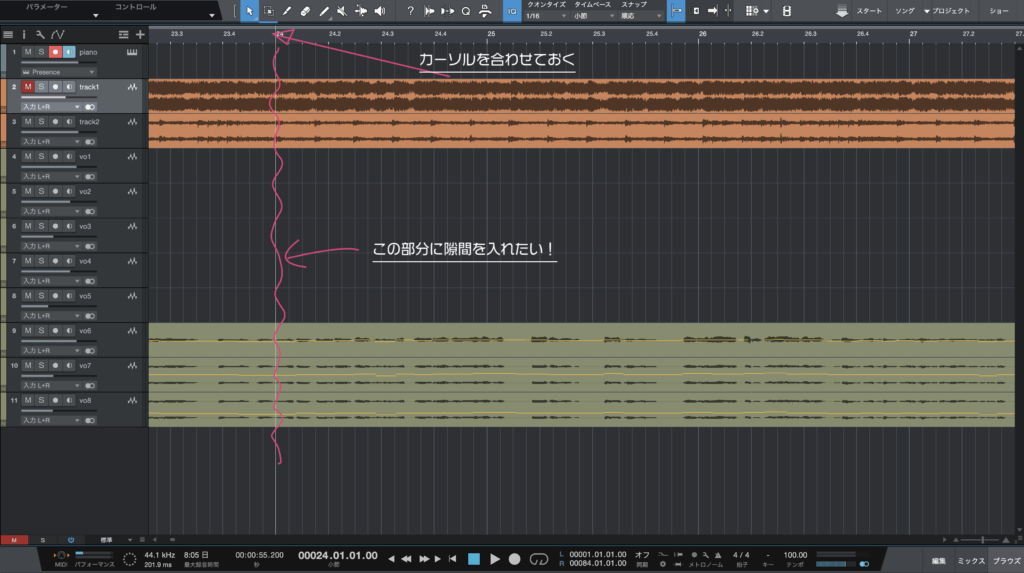Open the ブラウズ (Browse) panel

(x=1005, y=562)
